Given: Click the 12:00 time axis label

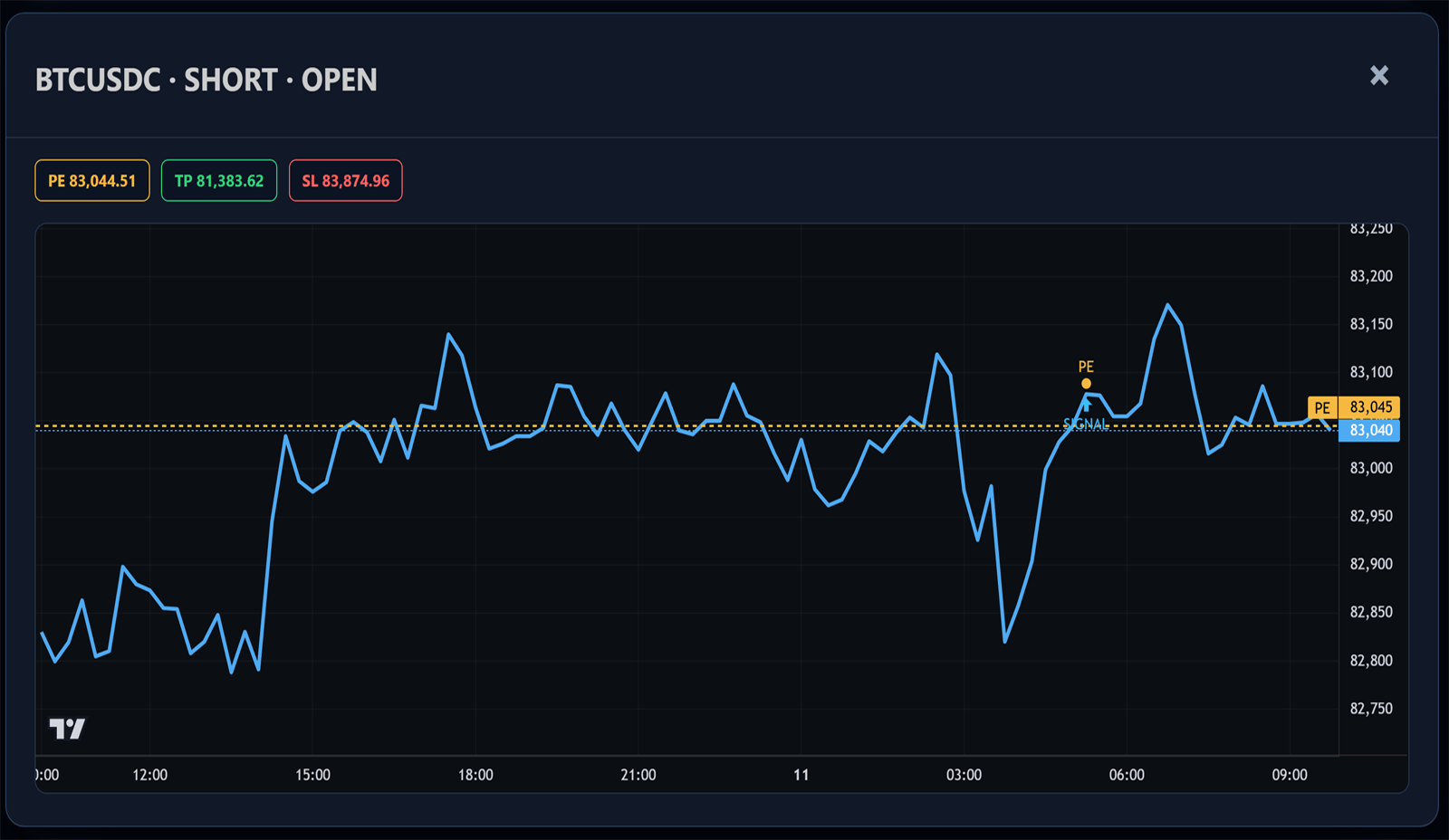Looking at the screenshot, I should (x=150, y=775).
